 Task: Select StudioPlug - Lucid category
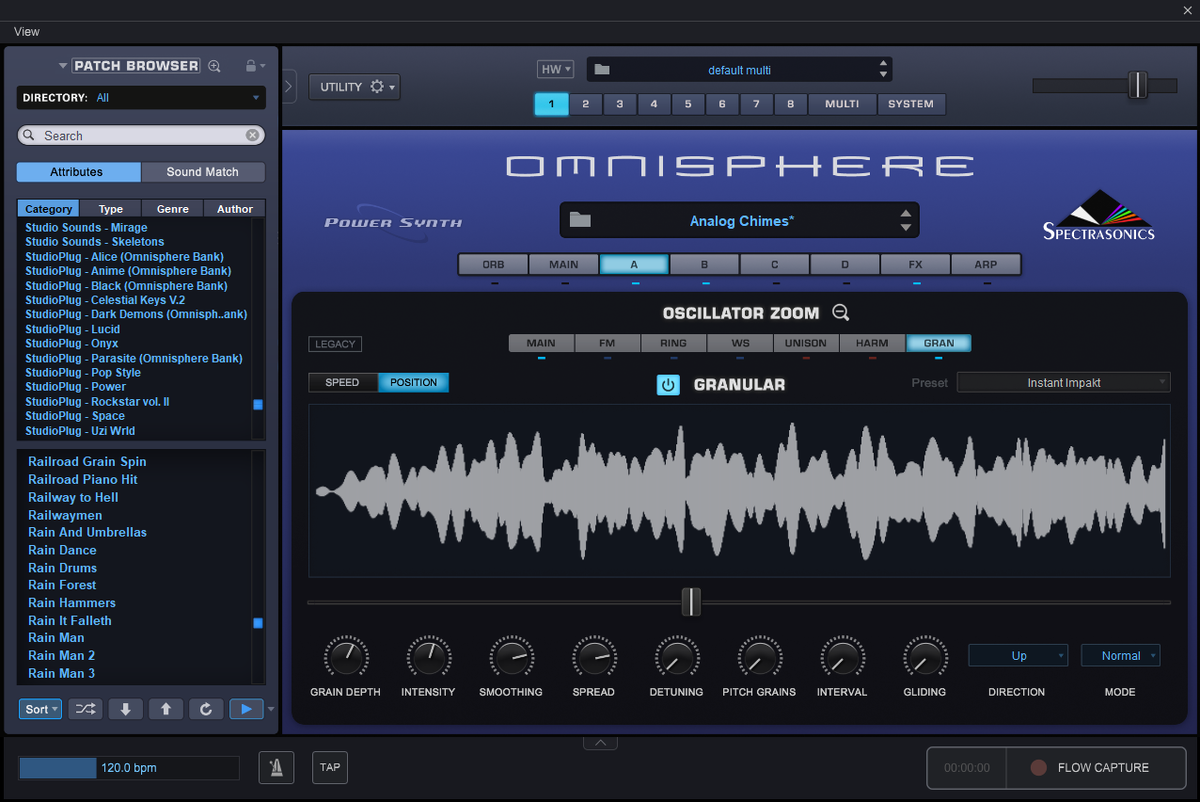72,329
